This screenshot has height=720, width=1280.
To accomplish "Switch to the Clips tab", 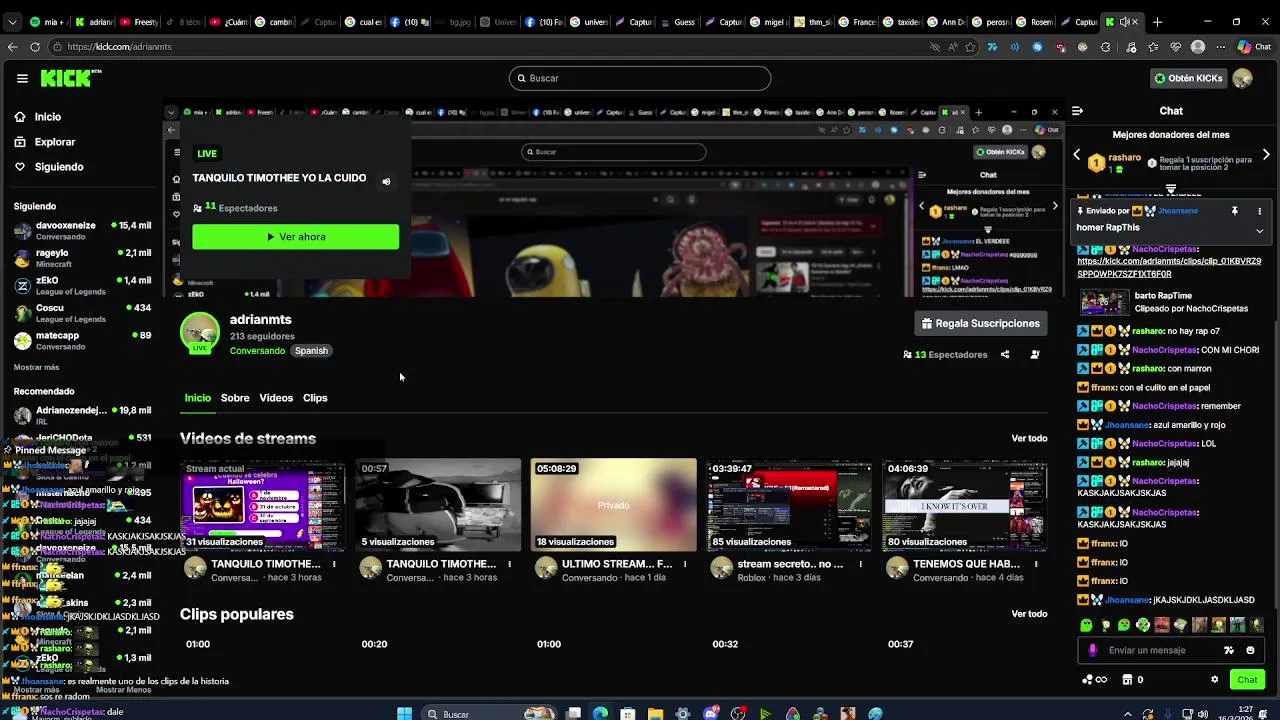I will (x=315, y=398).
